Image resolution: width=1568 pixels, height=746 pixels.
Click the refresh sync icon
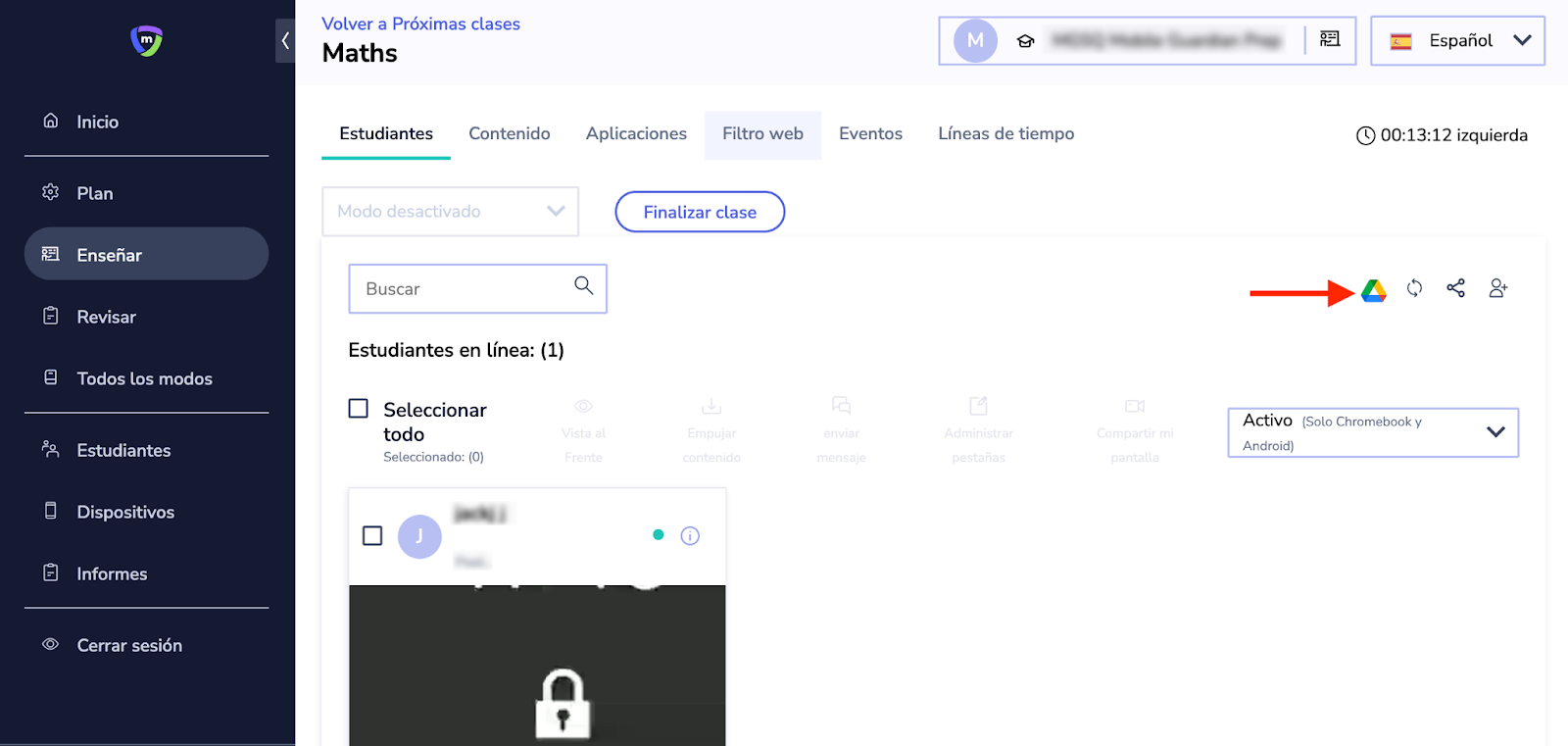1414,288
